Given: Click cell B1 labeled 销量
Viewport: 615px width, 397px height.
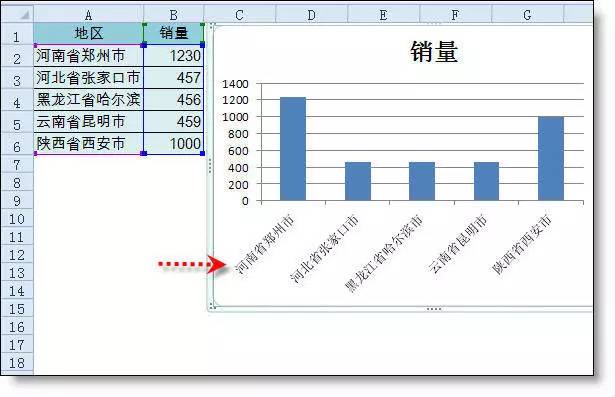Looking at the screenshot, I should tap(174, 33).
